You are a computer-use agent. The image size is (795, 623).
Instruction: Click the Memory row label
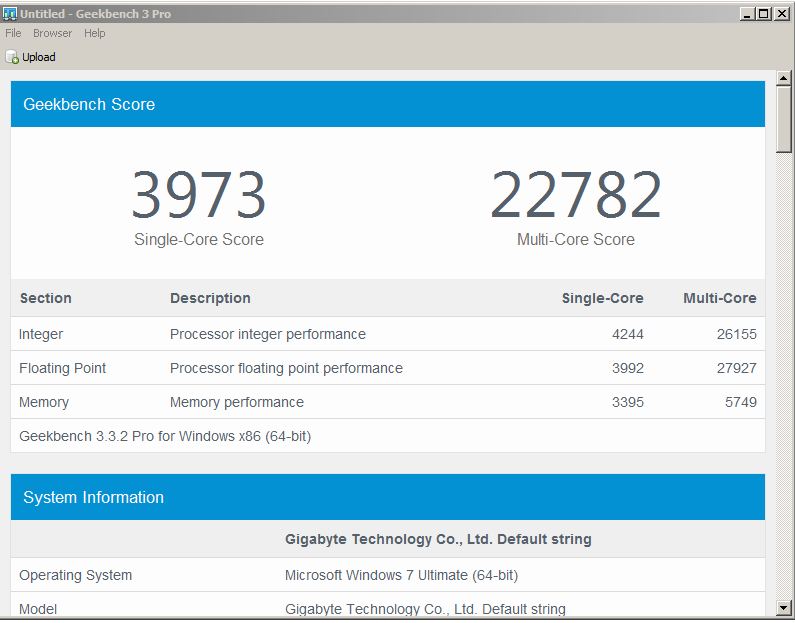tap(44, 402)
